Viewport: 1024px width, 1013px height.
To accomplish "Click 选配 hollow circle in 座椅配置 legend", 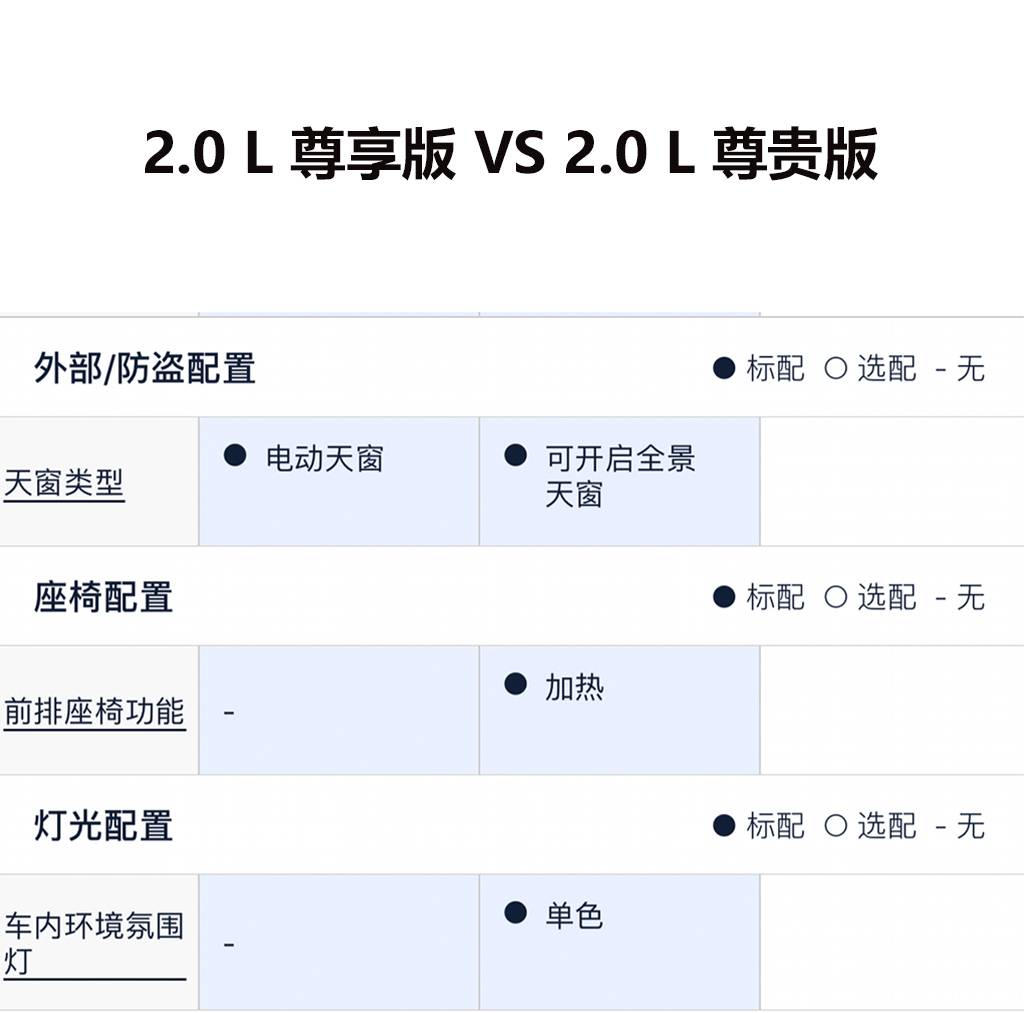I will [835, 597].
